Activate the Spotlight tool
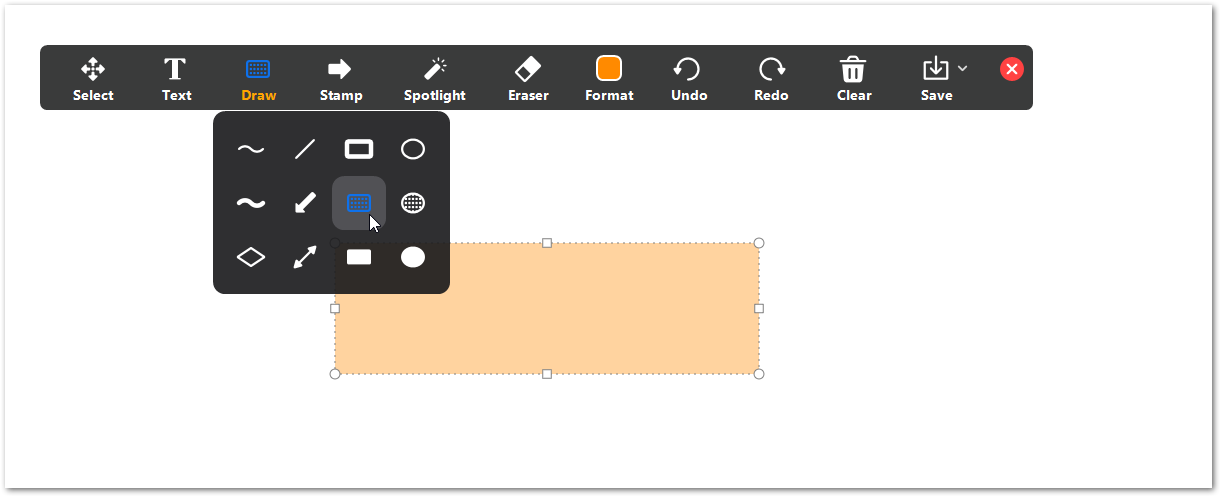 434,78
